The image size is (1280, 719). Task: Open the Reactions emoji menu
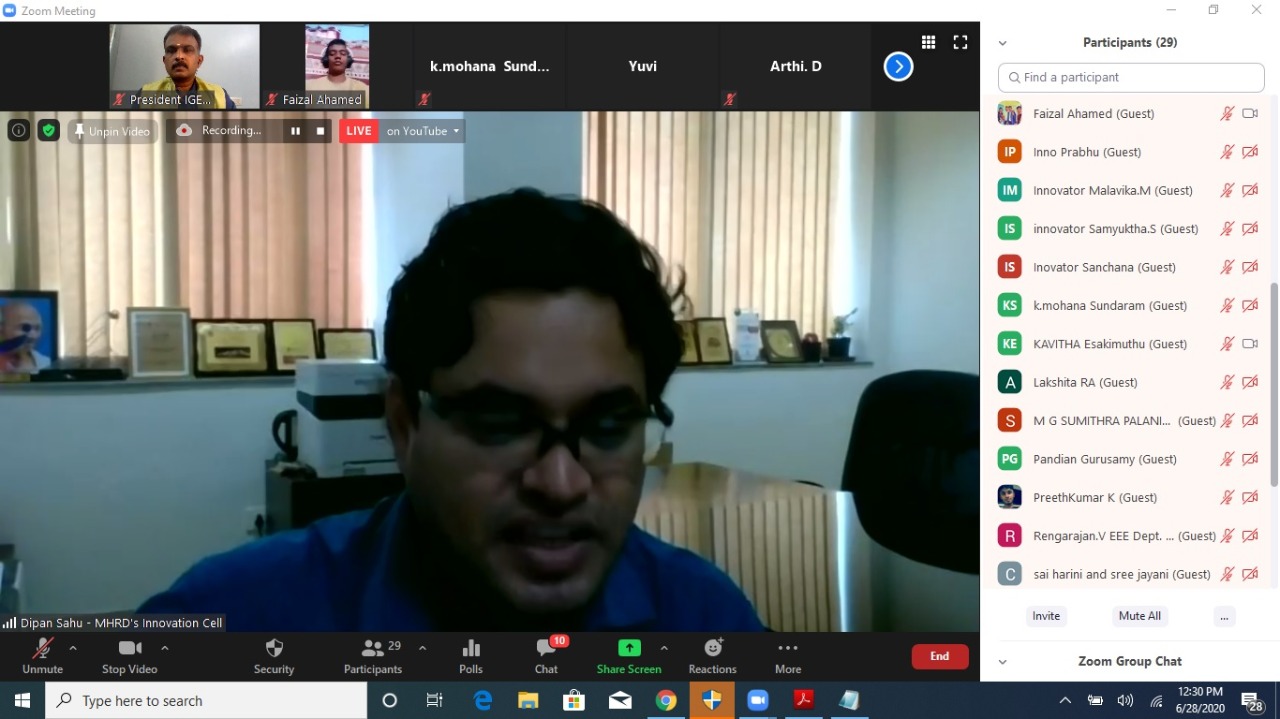click(712, 655)
